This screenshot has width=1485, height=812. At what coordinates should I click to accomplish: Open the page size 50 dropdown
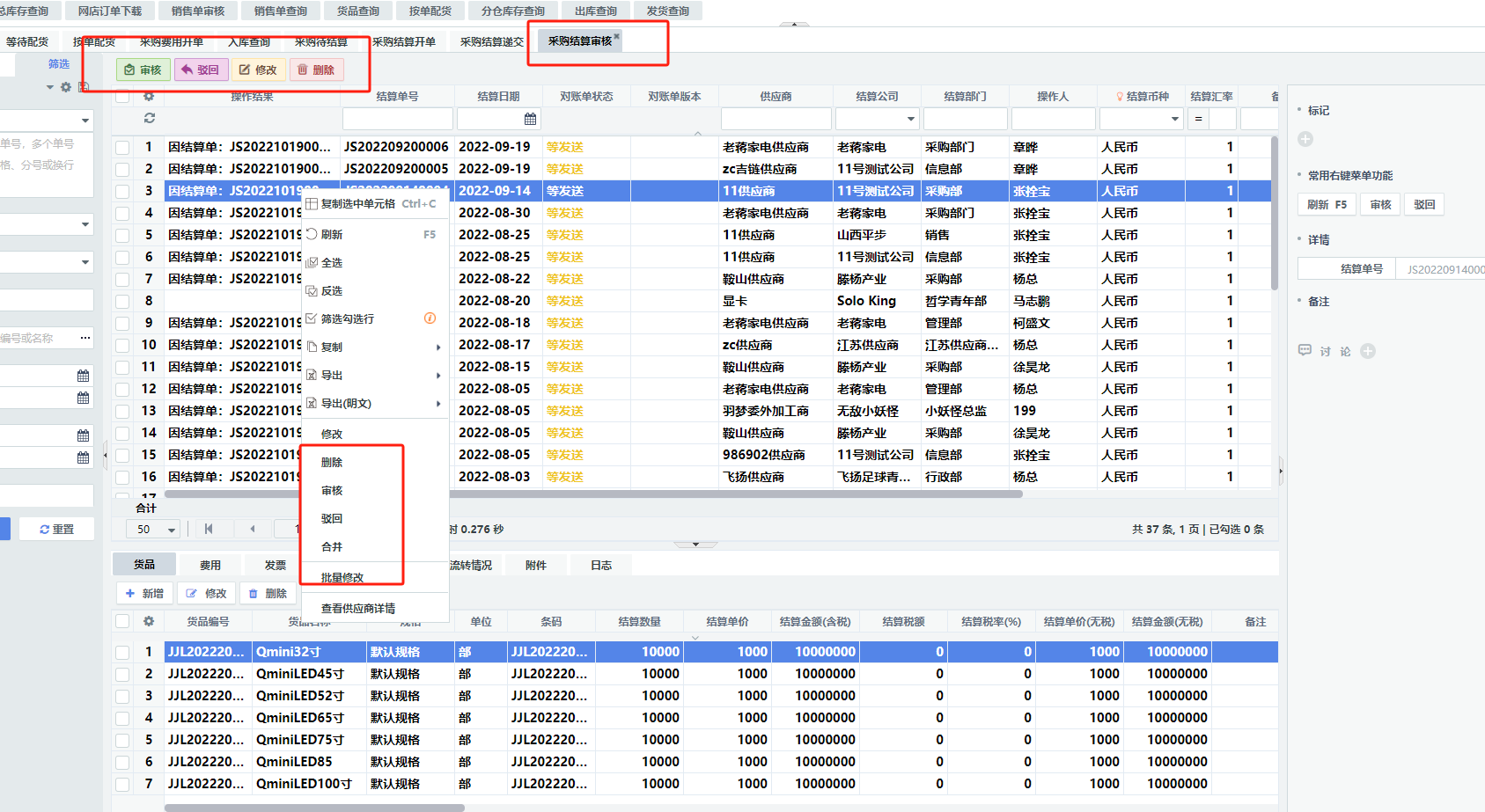(172, 530)
